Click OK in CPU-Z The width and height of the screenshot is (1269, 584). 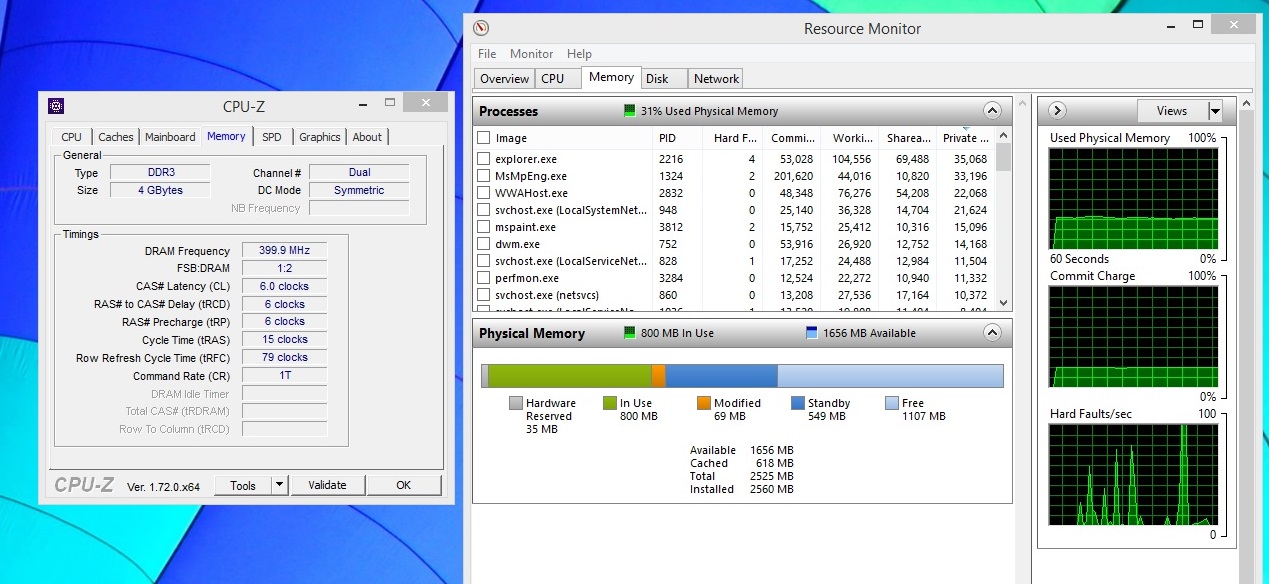click(x=403, y=485)
